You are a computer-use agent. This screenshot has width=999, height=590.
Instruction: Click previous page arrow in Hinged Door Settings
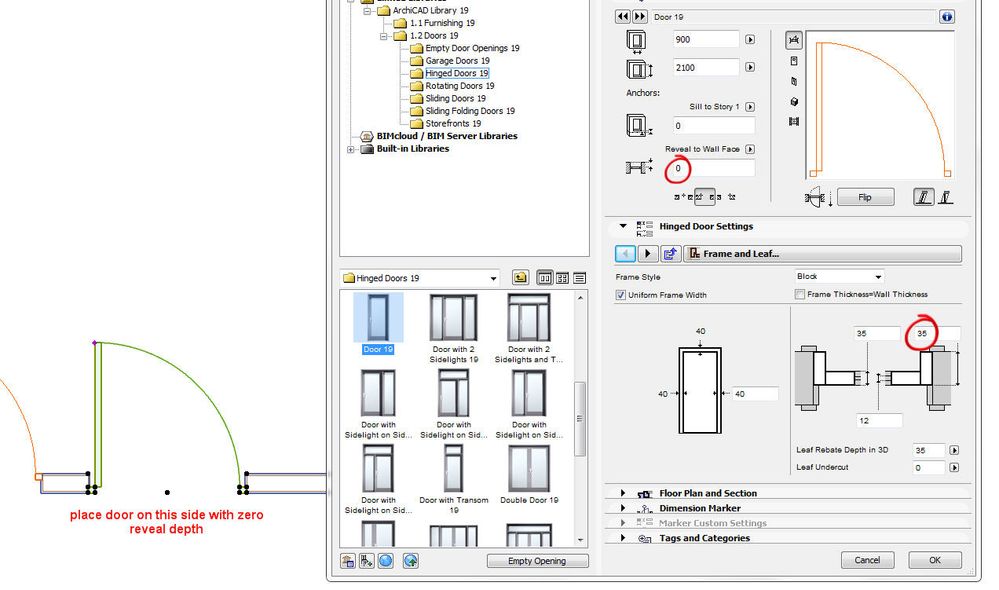coord(625,254)
